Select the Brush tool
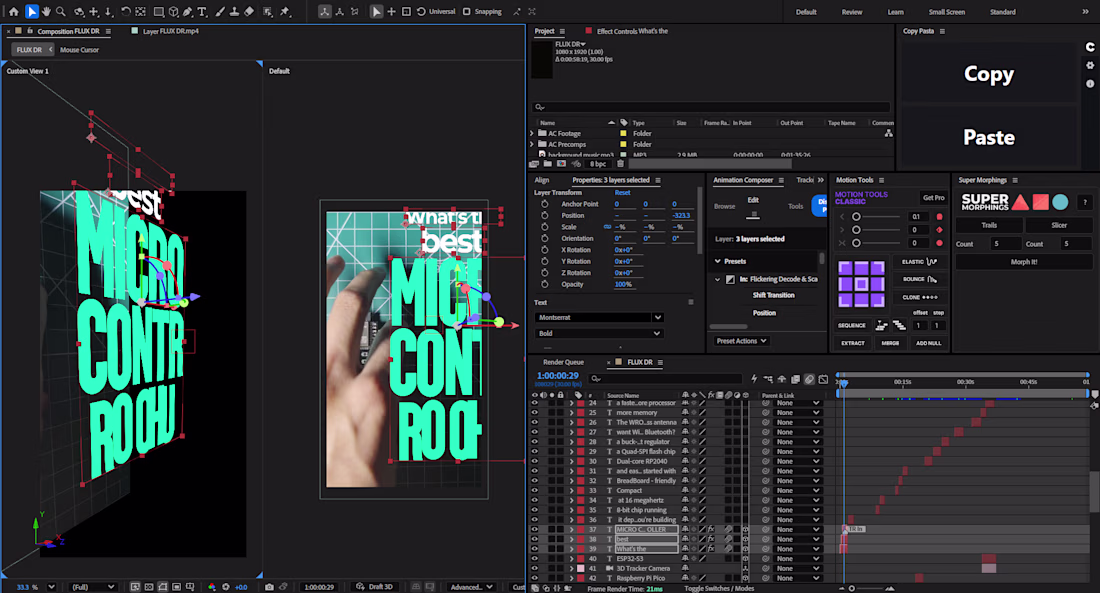The height and width of the screenshot is (593, 1100). 220,11
